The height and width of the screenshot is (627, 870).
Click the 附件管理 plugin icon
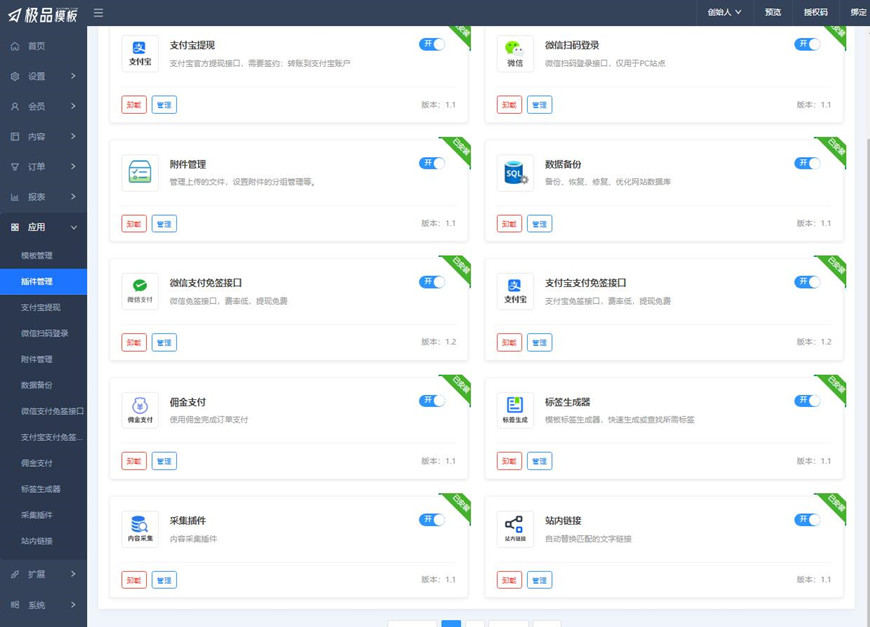pyautogui.click(x=140, y=173)
